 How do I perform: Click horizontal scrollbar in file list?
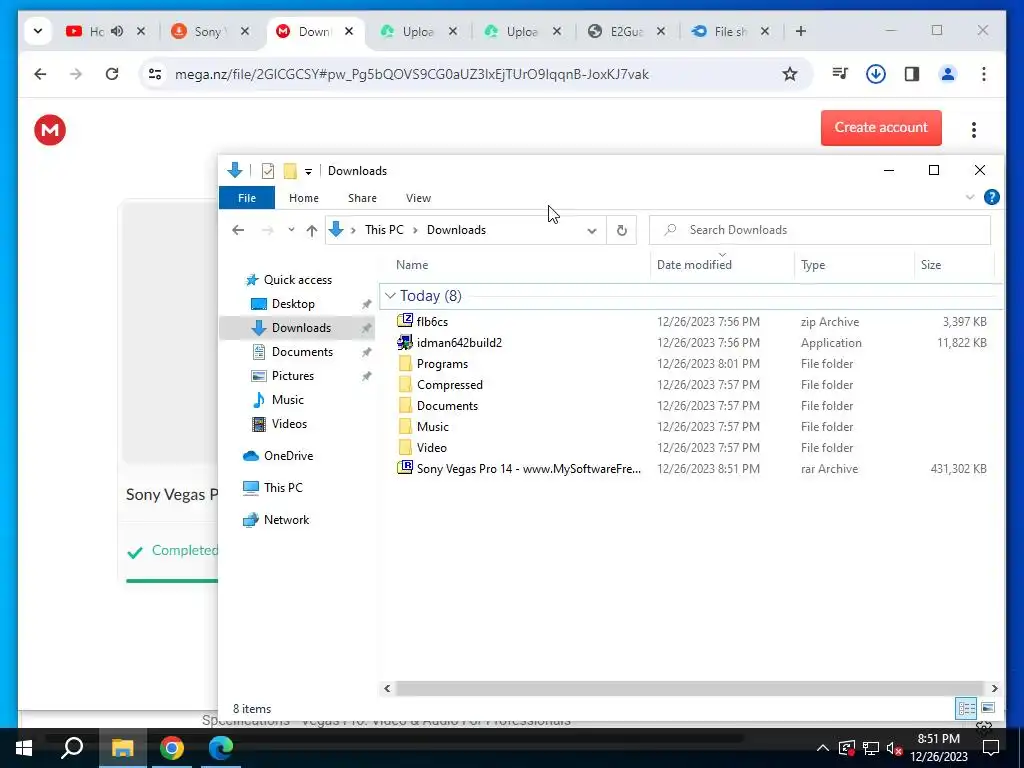690,688
